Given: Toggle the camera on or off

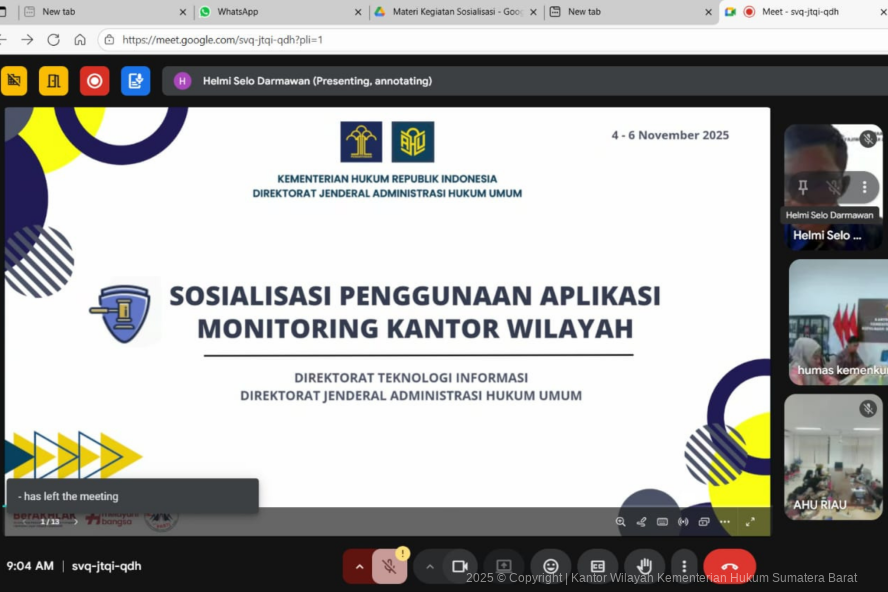Looking at the screenshot, I should pyautogui.click(x=459, y=566).
